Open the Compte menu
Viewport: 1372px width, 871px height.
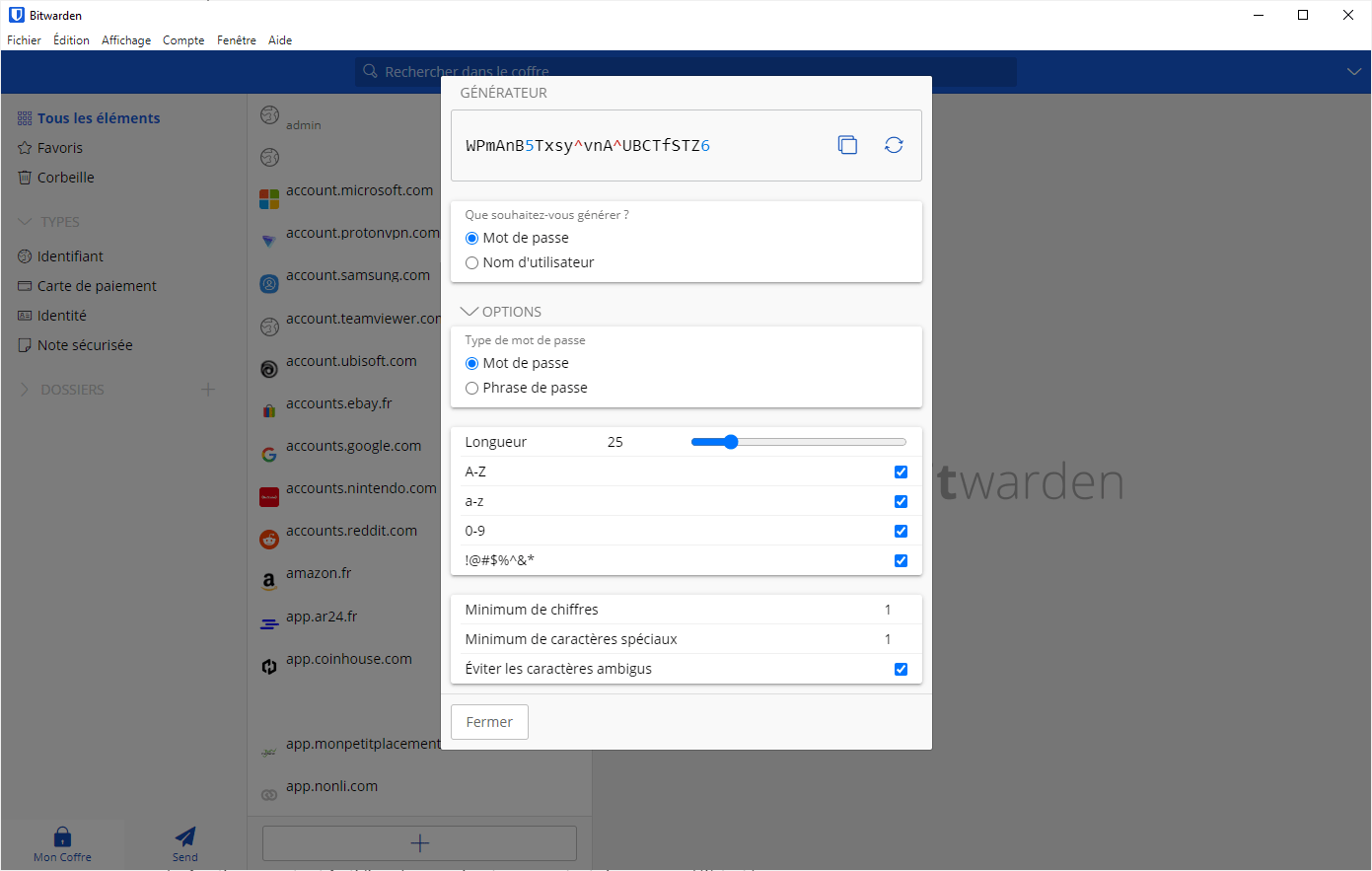[183, 40]
